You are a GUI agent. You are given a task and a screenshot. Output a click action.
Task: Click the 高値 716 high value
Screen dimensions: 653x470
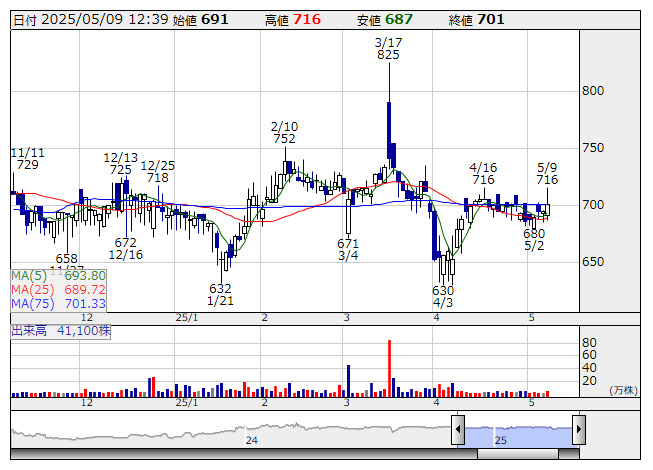click(x=293, y=20)
